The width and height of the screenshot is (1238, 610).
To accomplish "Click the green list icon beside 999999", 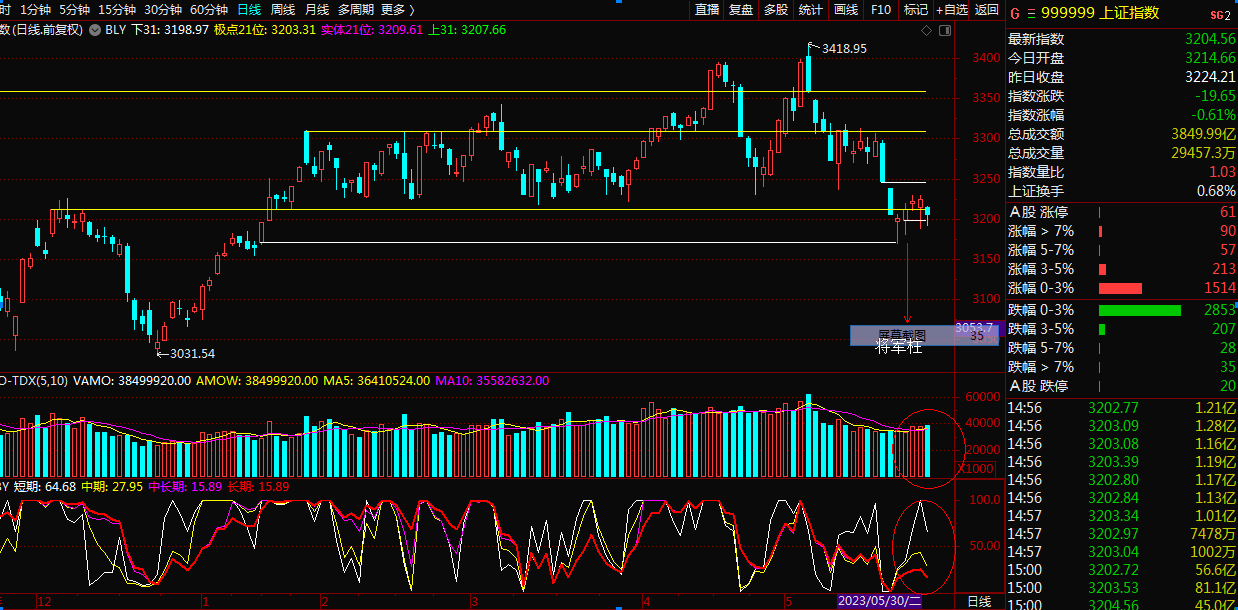I will point(1030,14).
